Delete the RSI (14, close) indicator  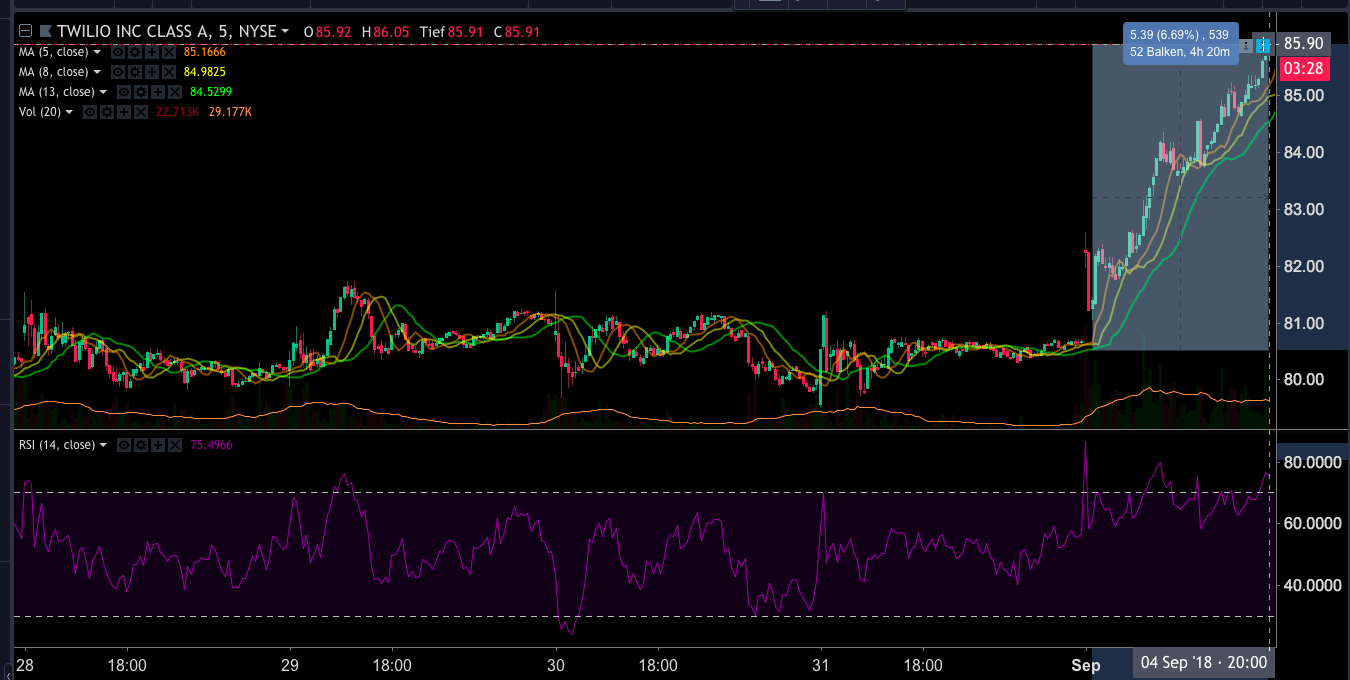176,445
